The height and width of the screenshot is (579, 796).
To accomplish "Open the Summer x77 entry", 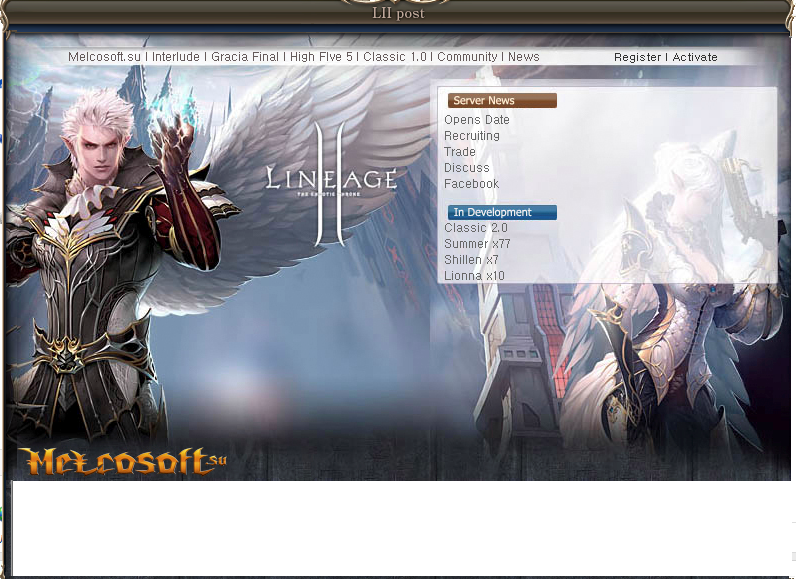I will point(477,244).
